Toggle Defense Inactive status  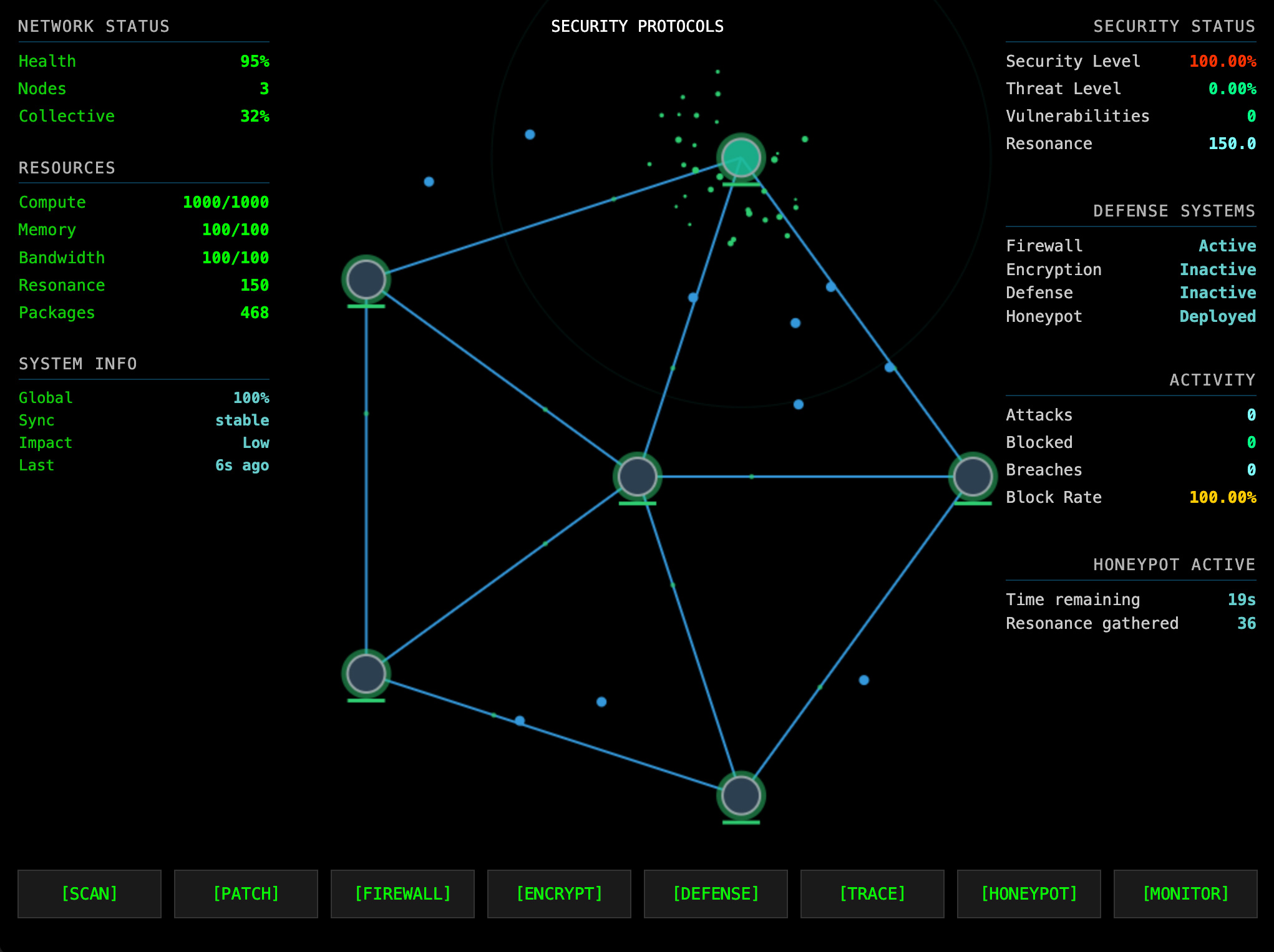1217,293
